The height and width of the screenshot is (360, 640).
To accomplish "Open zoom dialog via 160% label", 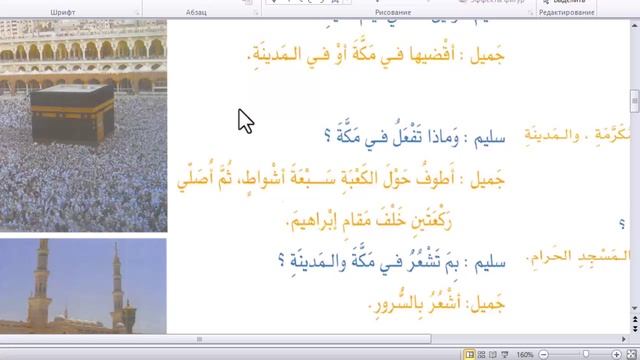I will 524,355.
